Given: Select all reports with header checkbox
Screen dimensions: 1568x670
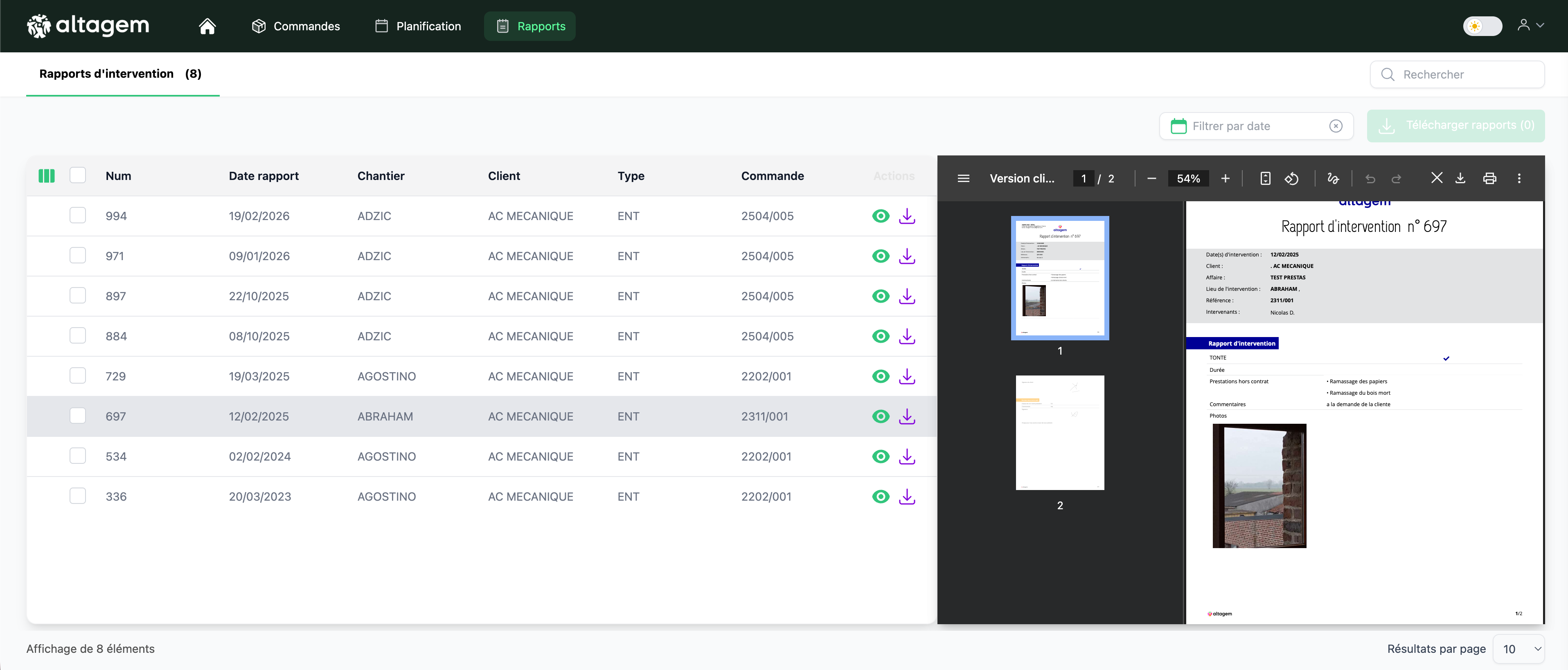Looking at the screenshot, I should click(x=78, y=176).
